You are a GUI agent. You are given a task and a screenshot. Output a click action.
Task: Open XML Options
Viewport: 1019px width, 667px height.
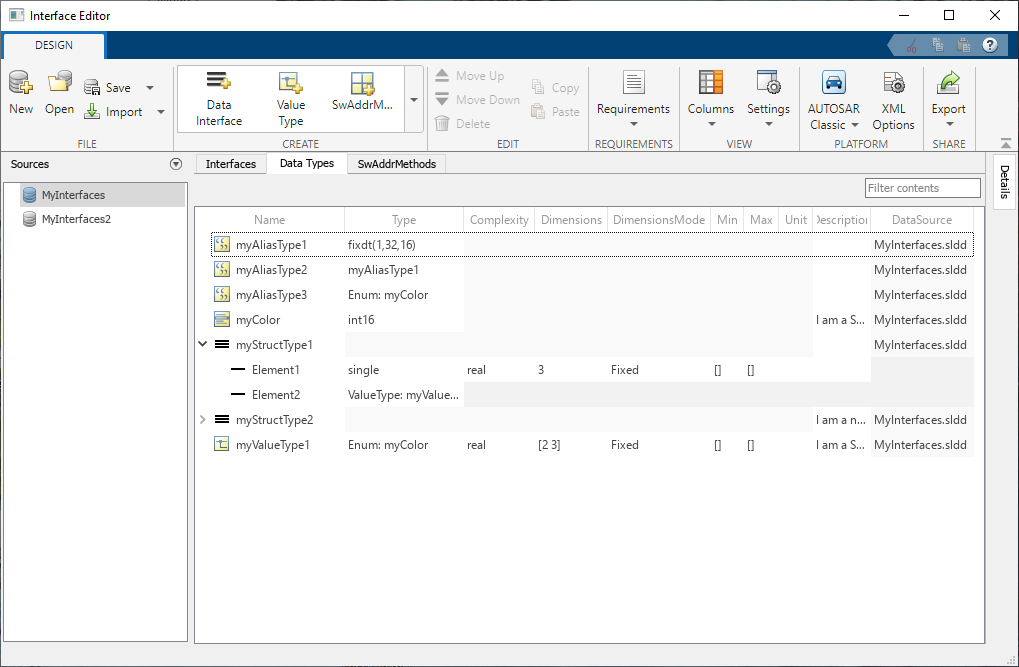point(893,97)
